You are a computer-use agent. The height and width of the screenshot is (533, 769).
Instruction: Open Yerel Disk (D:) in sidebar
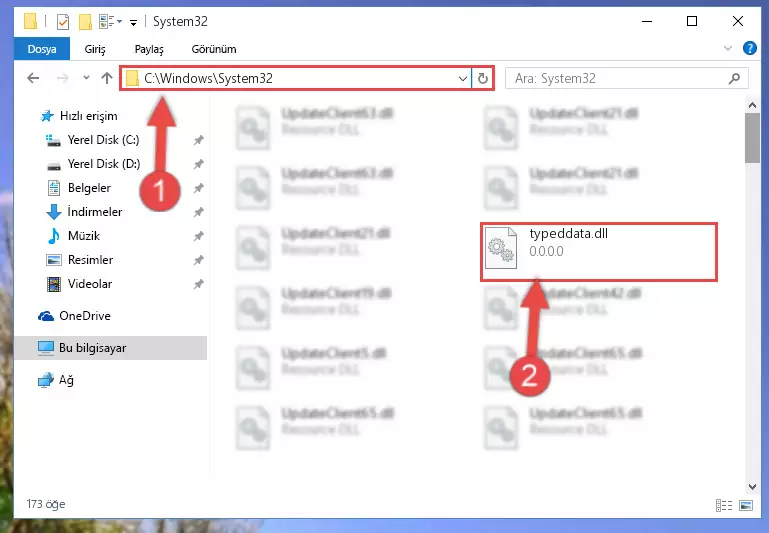point(103,164)
